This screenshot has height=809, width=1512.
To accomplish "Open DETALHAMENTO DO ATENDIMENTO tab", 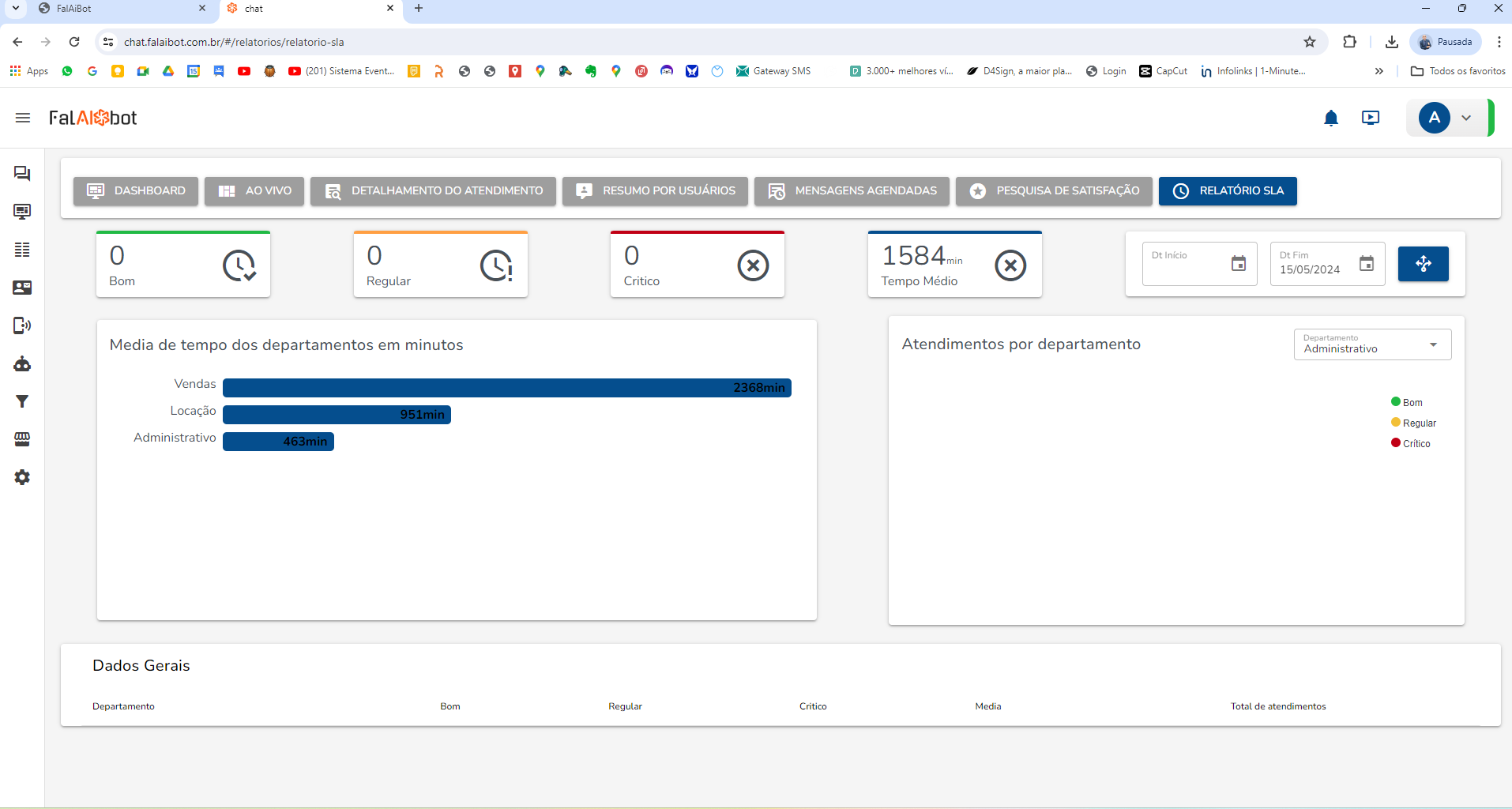I will point(433,190).
